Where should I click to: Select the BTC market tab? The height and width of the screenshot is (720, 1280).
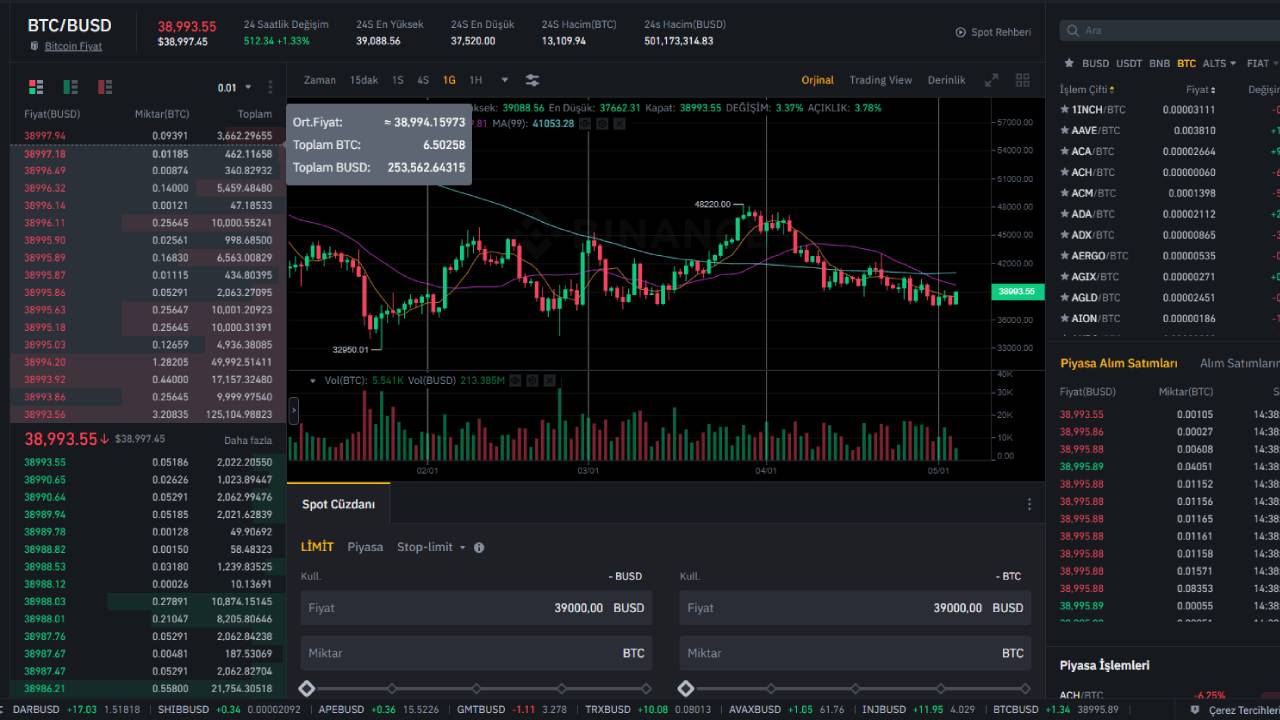tap(1186, 63)
